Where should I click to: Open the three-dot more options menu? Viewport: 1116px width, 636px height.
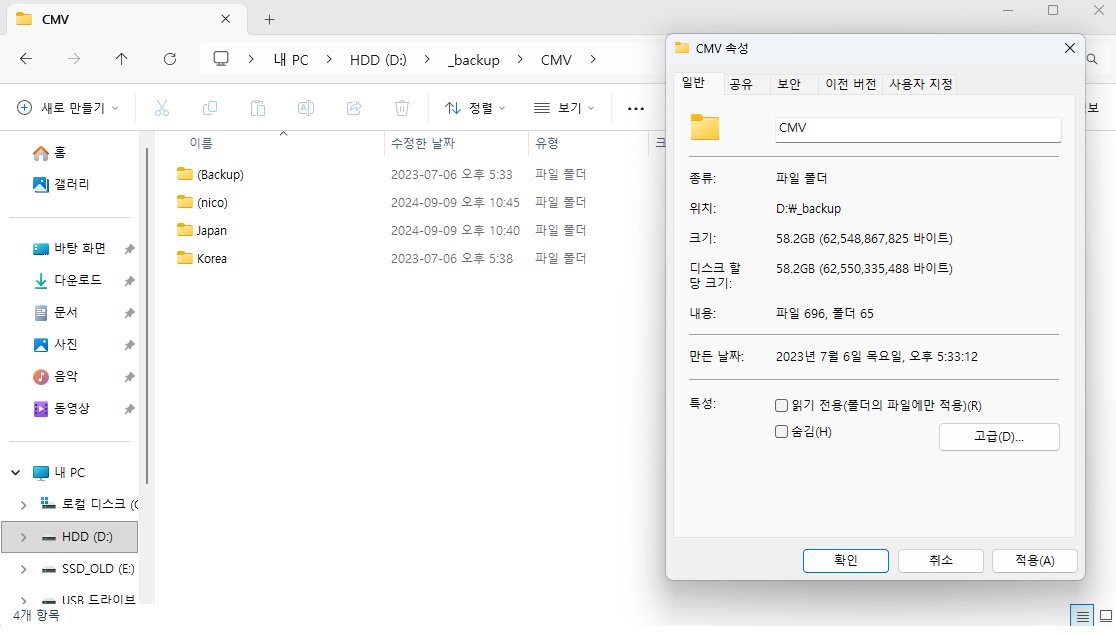click(636, 109)
